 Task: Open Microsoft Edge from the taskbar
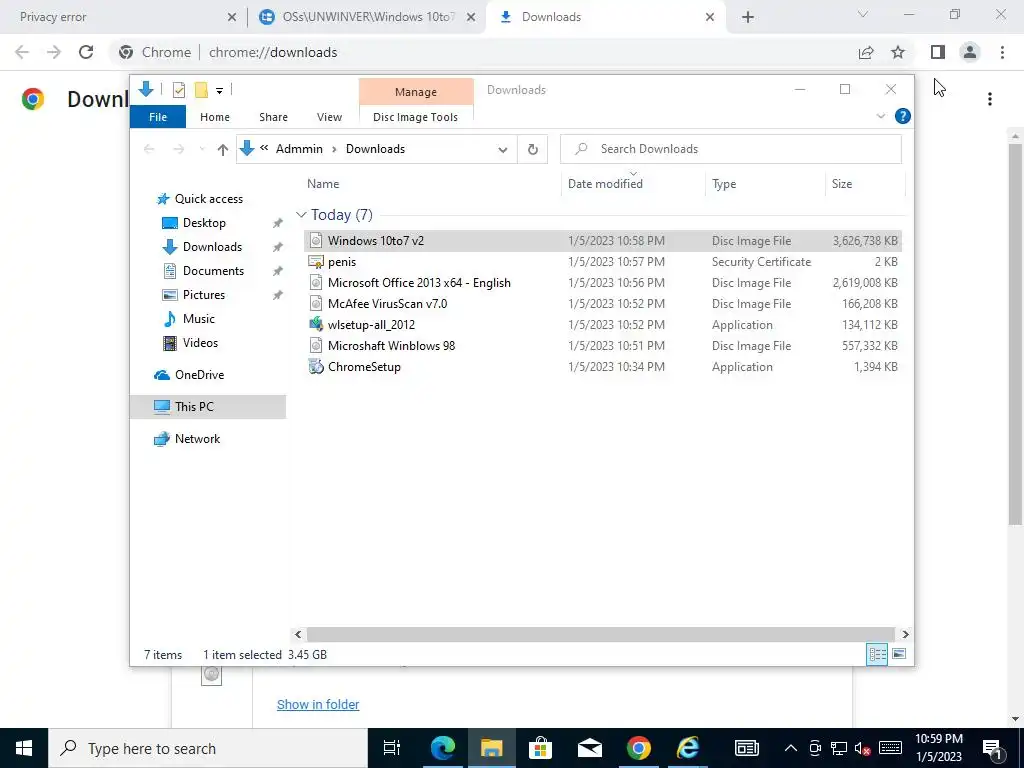[x=442, y=748]
